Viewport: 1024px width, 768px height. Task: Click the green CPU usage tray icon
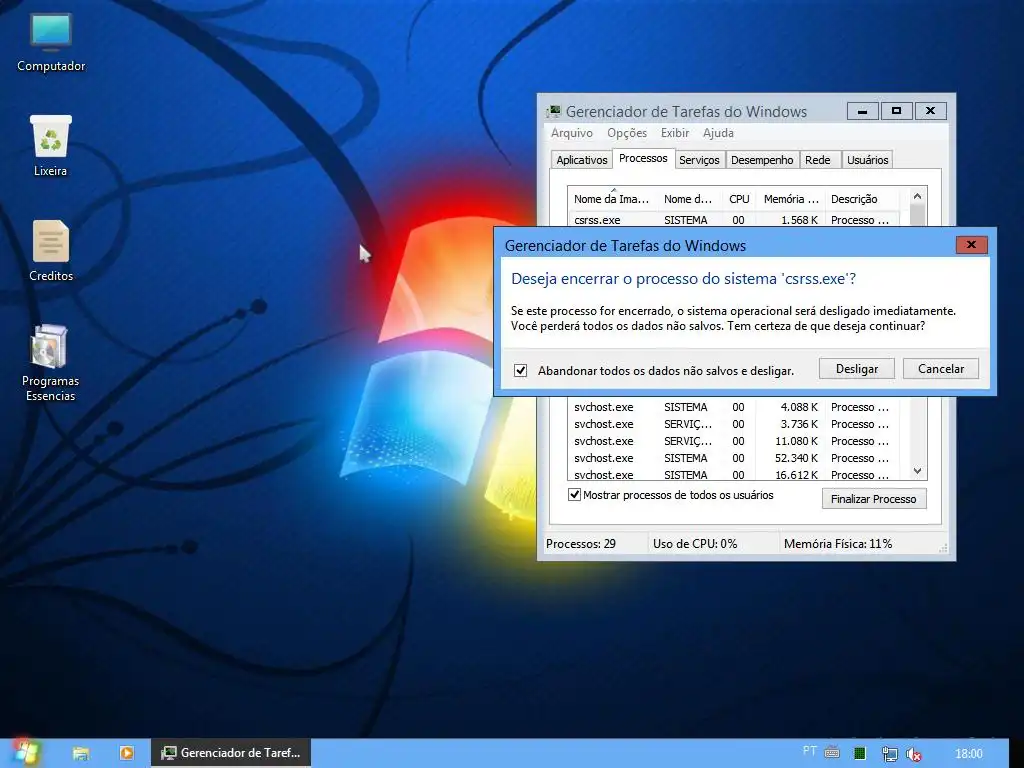pos(860,754)
